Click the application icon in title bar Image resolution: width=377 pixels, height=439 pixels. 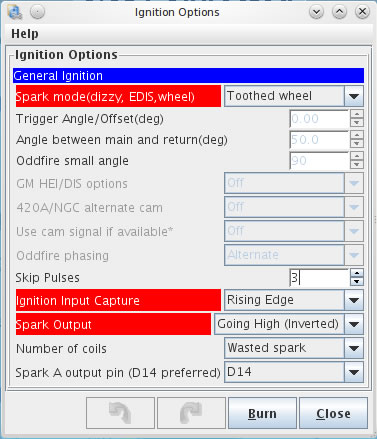pyautogui.click(x=14, y=12)
